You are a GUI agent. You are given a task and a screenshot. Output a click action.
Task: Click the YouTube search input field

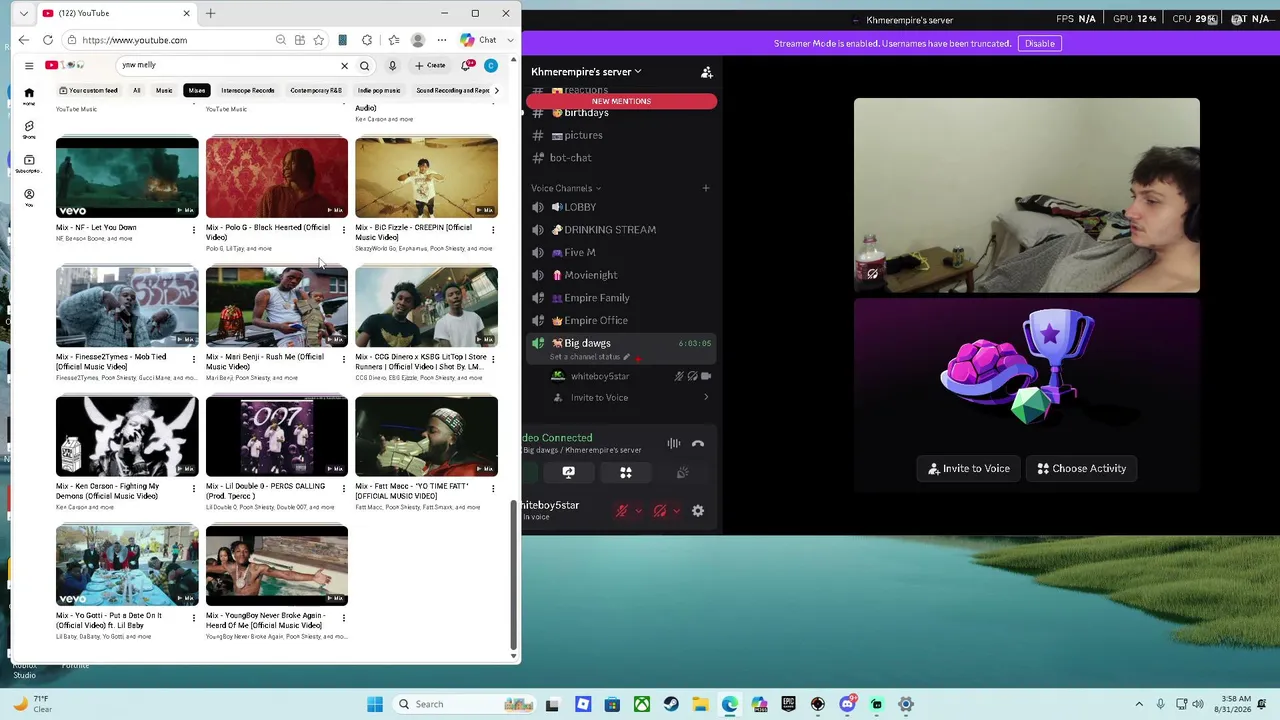228,66
